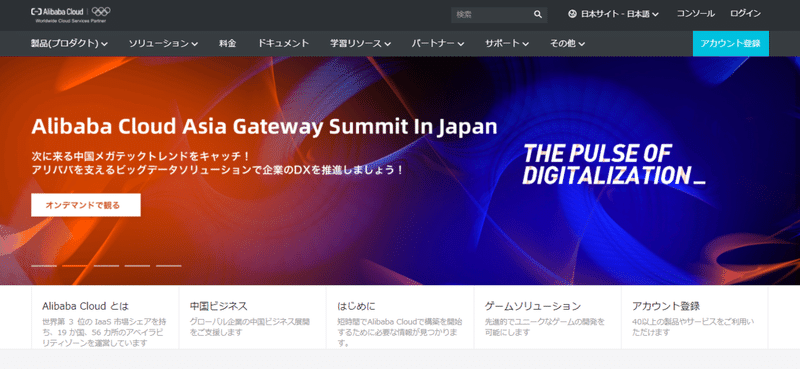This screenshot has height=369, width=800.
Task: Expand the パートナー menu
Action: coord(438,44)
